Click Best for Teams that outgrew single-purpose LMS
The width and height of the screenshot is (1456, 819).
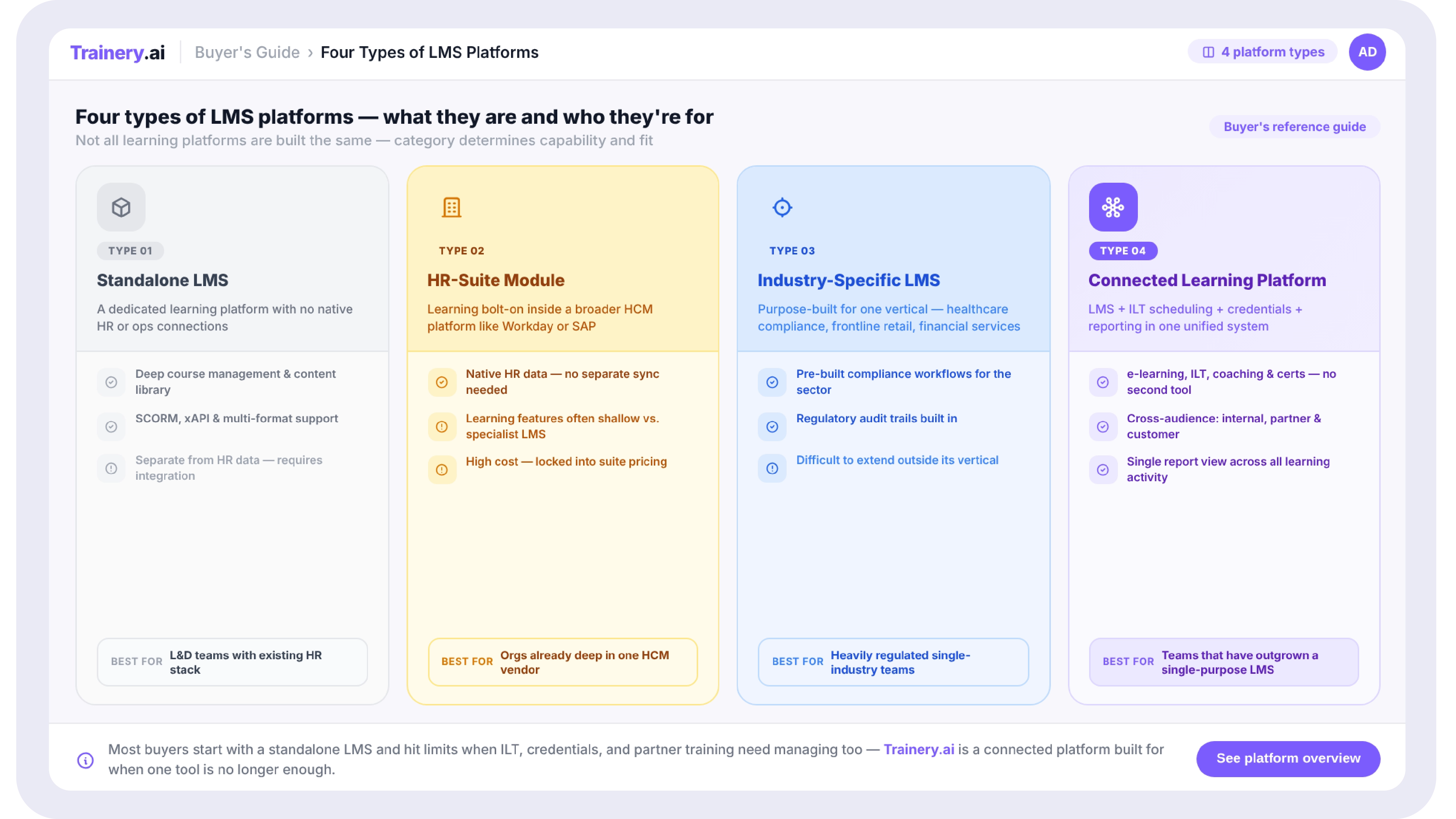[1224, 662]
